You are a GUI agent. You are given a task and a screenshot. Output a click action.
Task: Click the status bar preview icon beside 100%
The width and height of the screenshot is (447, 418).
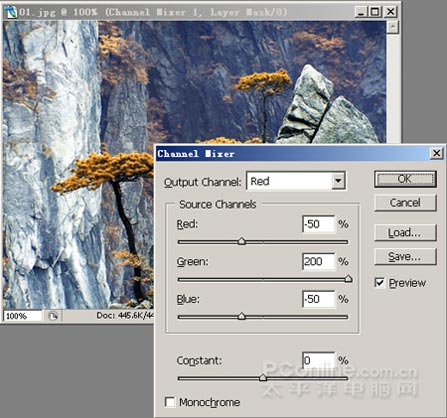pyautogui.click(x=53, y=316)
